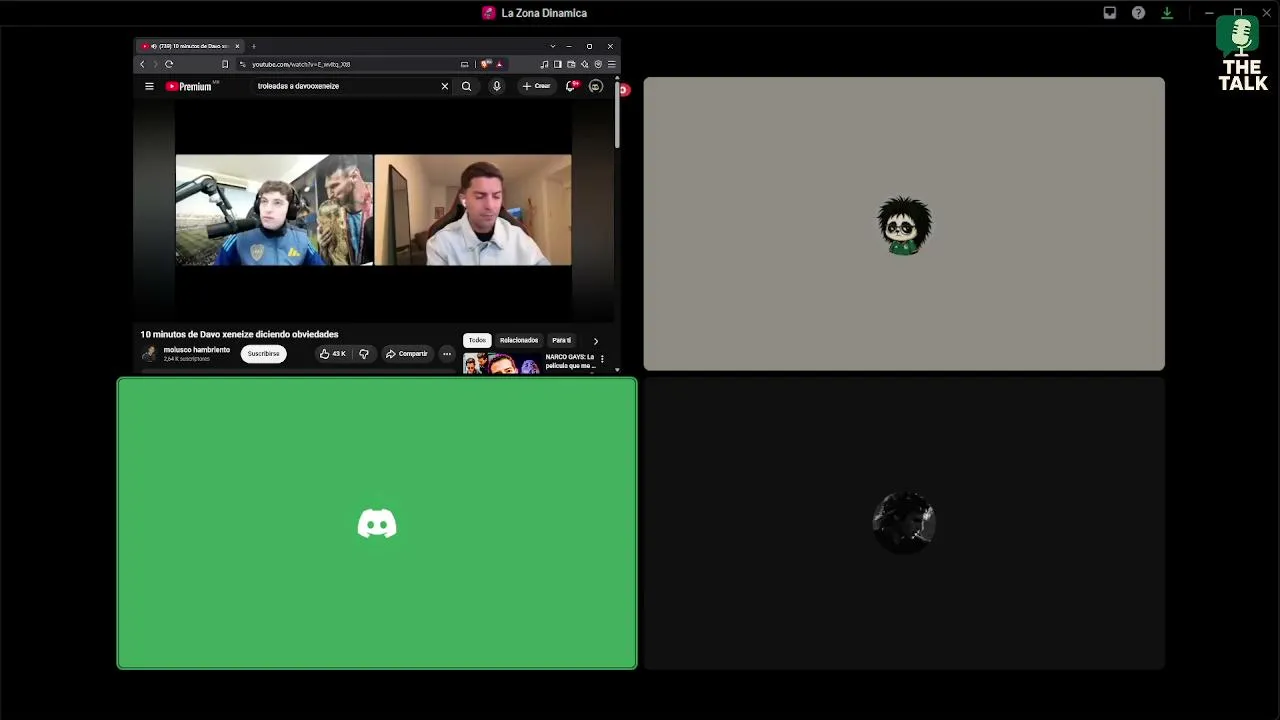Screen dimensions: 1280x720
Task: Click the YouTube search input field
Action: (346, 86)
